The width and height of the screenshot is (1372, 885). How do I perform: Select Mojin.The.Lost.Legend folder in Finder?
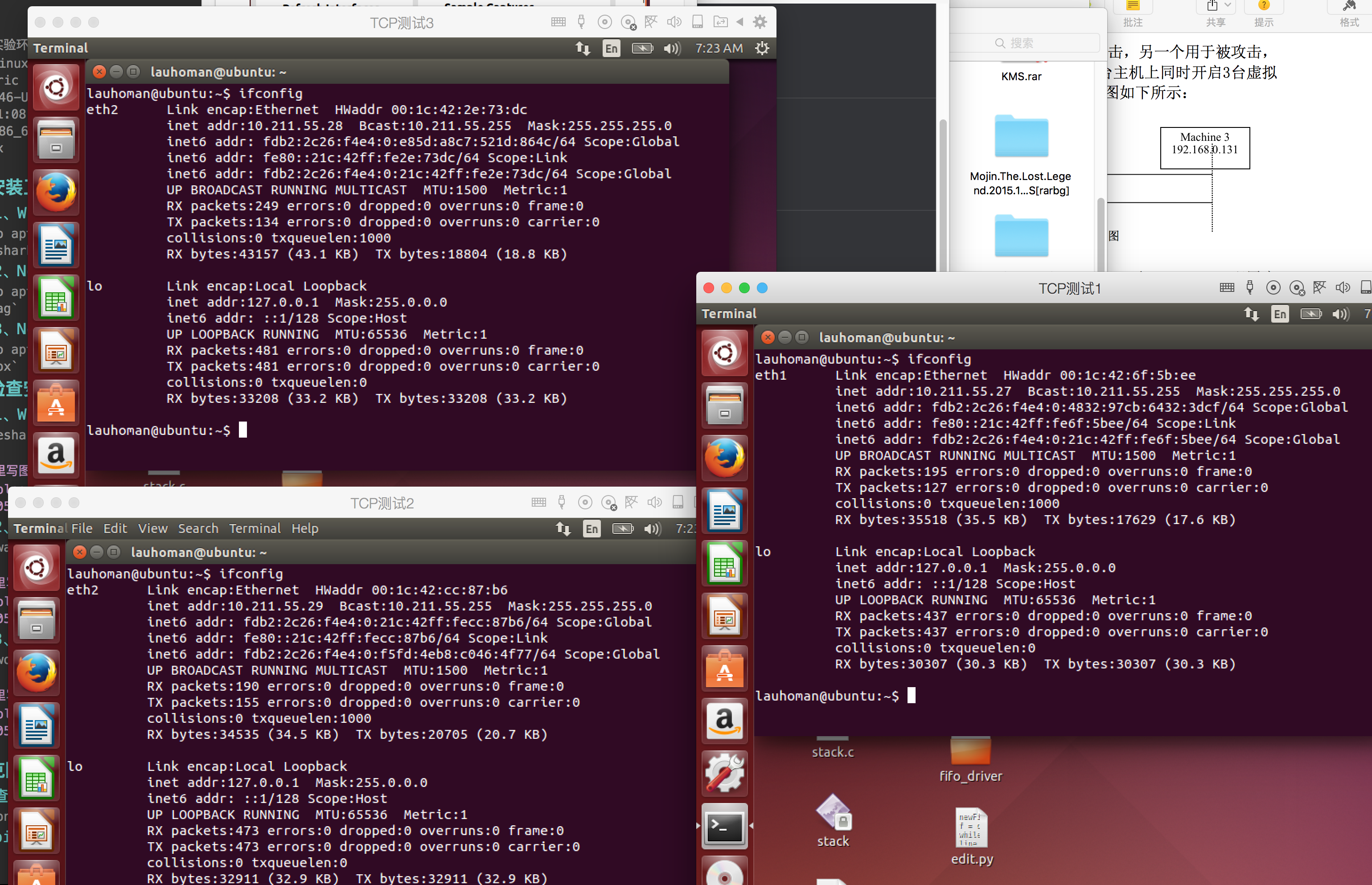point(1021,155)
